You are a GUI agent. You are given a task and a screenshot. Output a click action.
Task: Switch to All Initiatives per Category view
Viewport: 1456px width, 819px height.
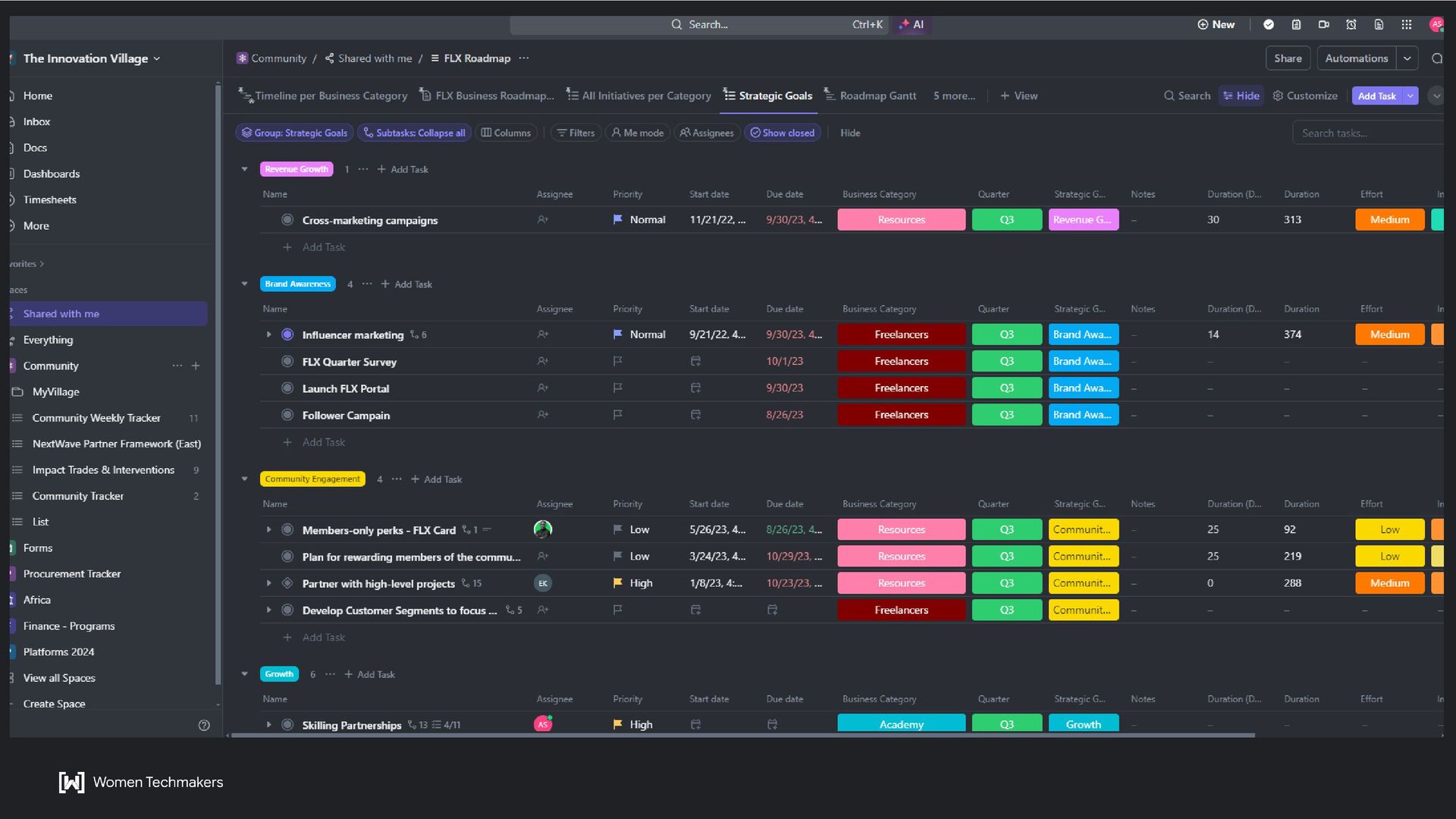click(x=639, y=96)
